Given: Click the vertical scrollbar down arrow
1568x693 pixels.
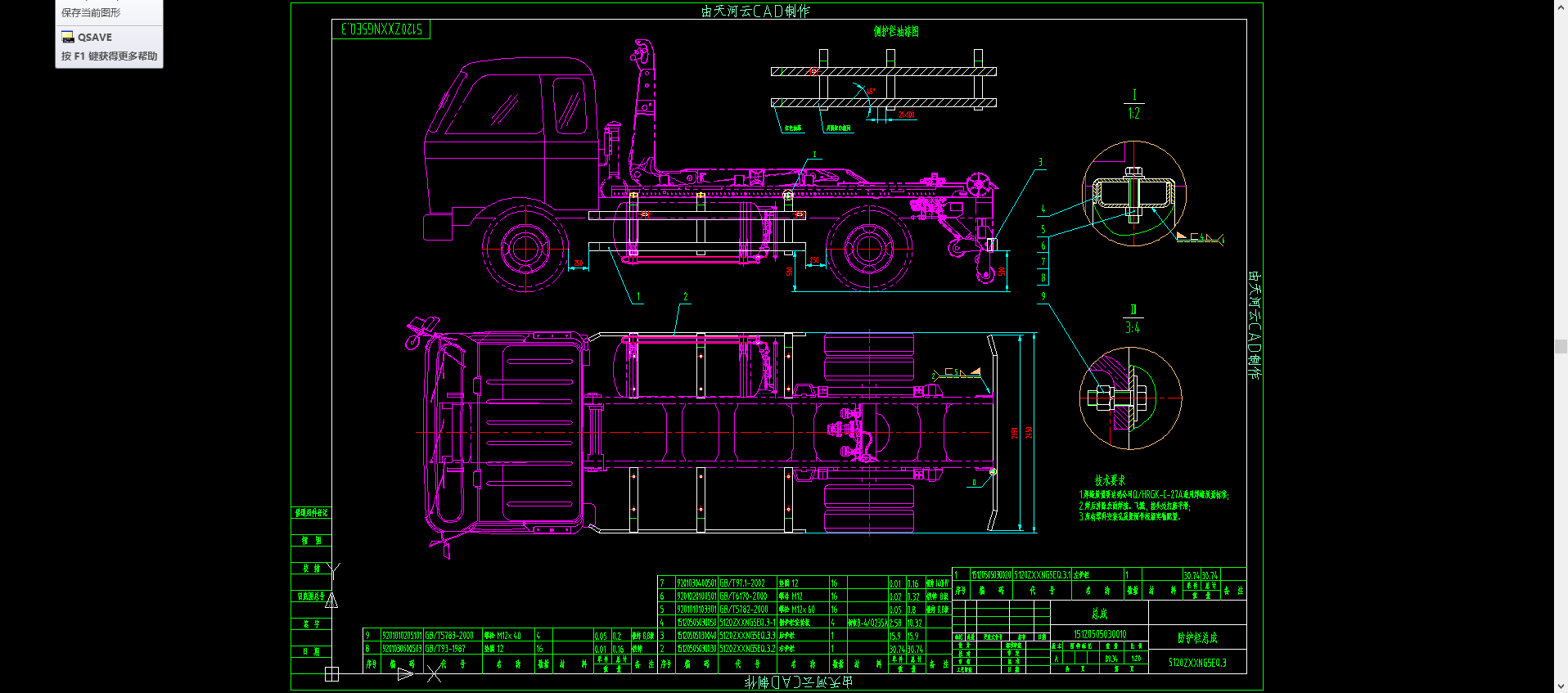Looking at the screenshot, I should 1561,686.
